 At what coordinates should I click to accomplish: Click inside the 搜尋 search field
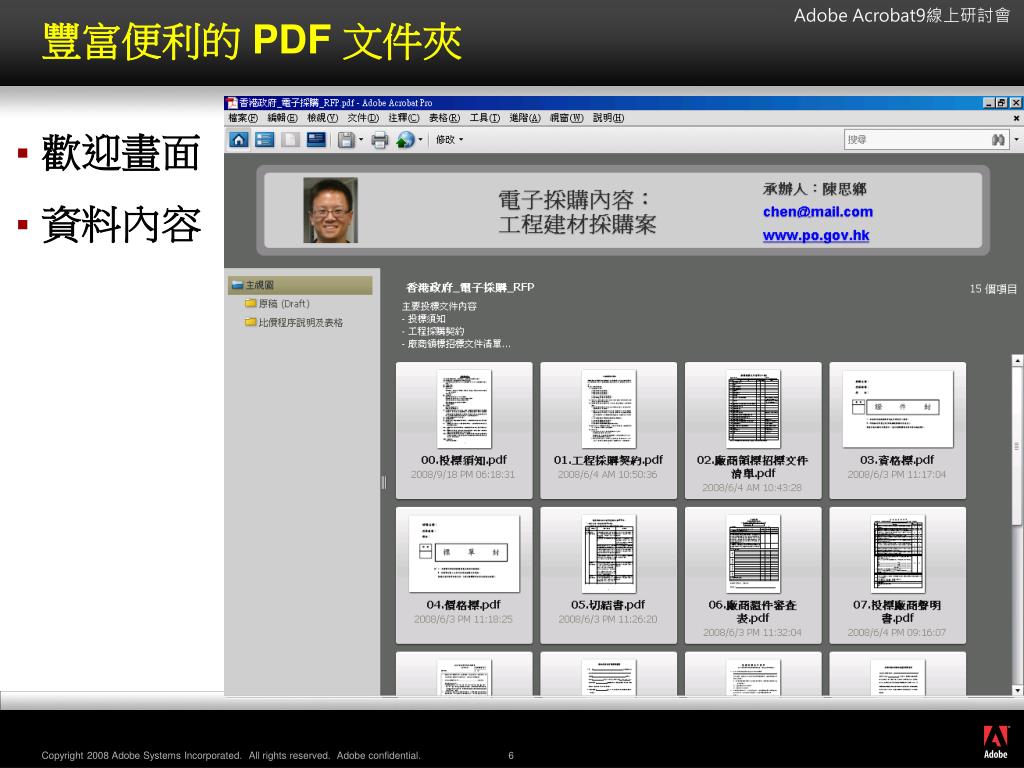(916, 139)
